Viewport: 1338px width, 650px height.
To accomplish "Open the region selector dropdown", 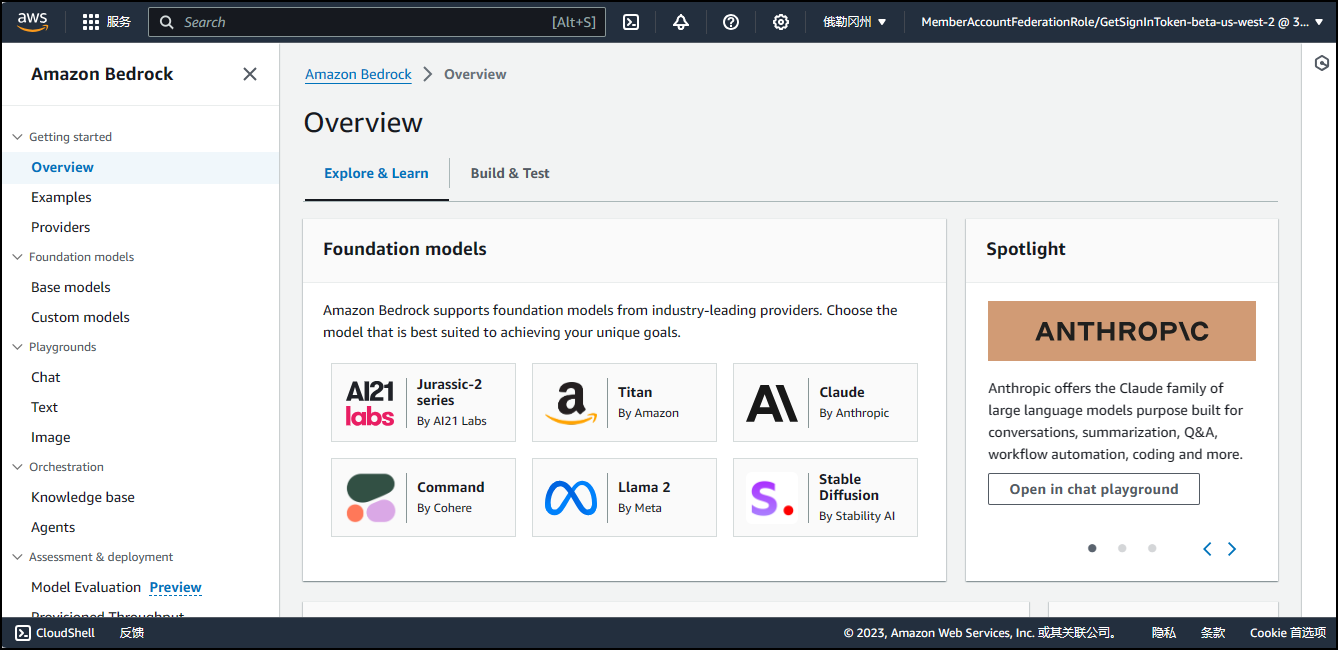I will (855, 22).
